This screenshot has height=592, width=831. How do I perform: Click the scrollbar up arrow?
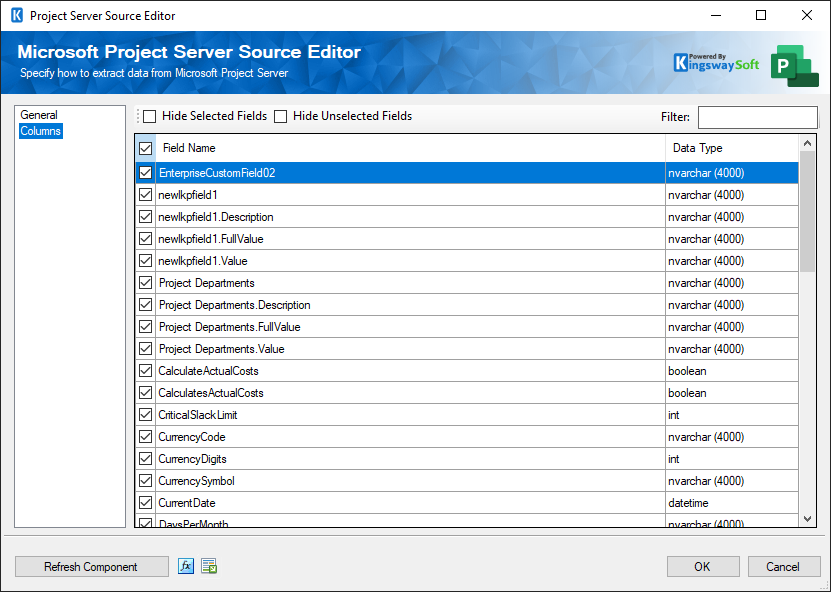tap(807, 144)
